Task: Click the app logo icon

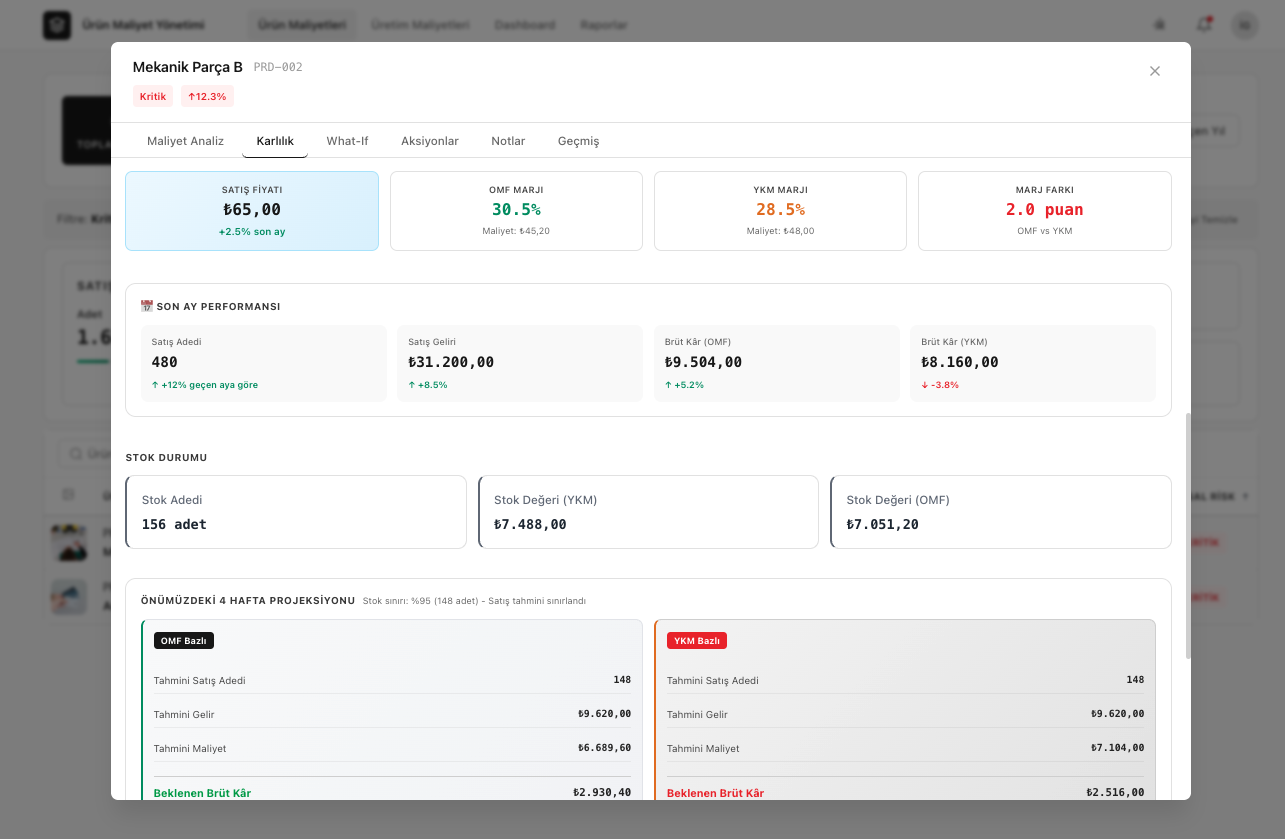Action: [x=57, y=25]
